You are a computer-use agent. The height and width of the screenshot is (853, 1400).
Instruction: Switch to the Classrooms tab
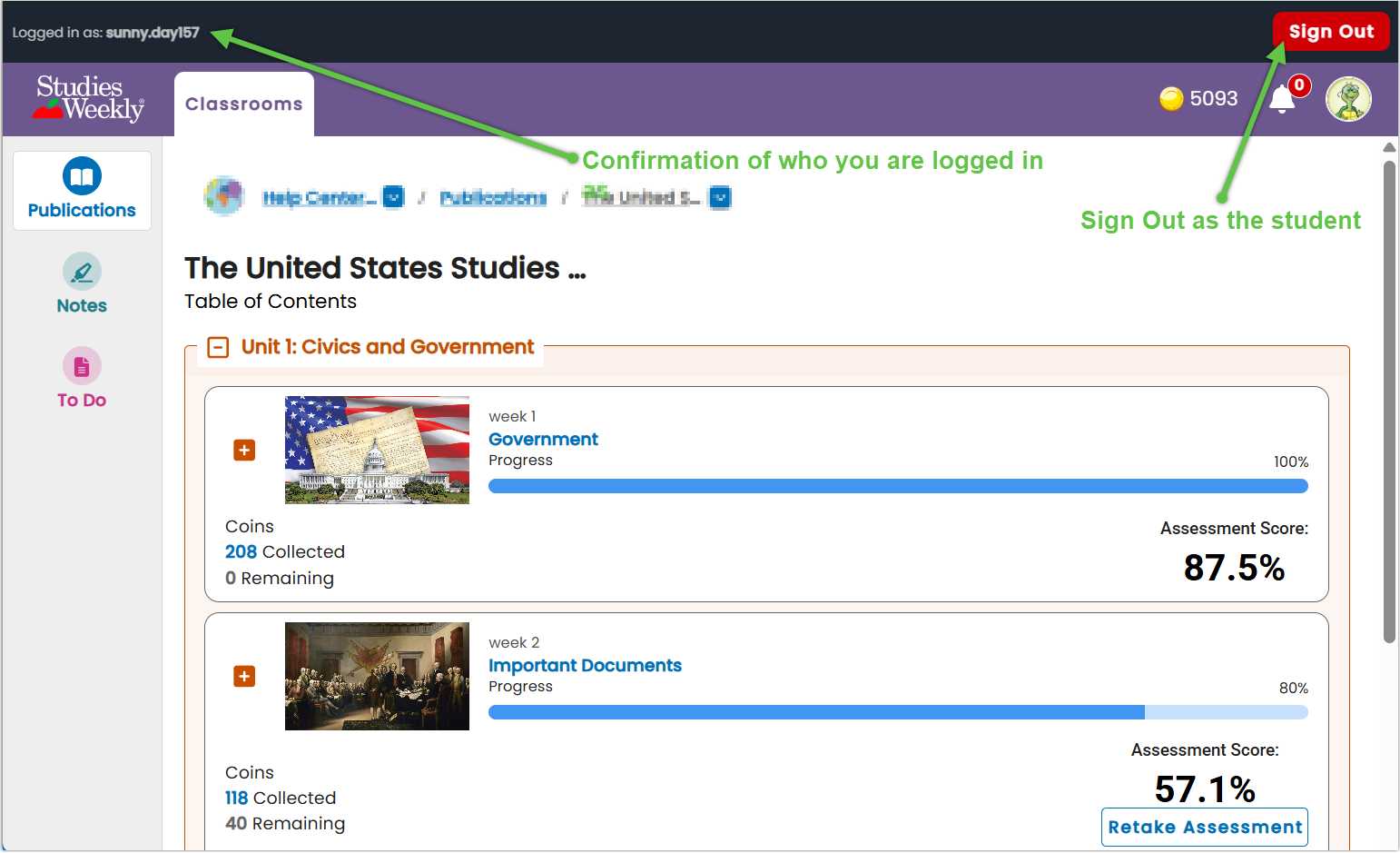point(243,104)
